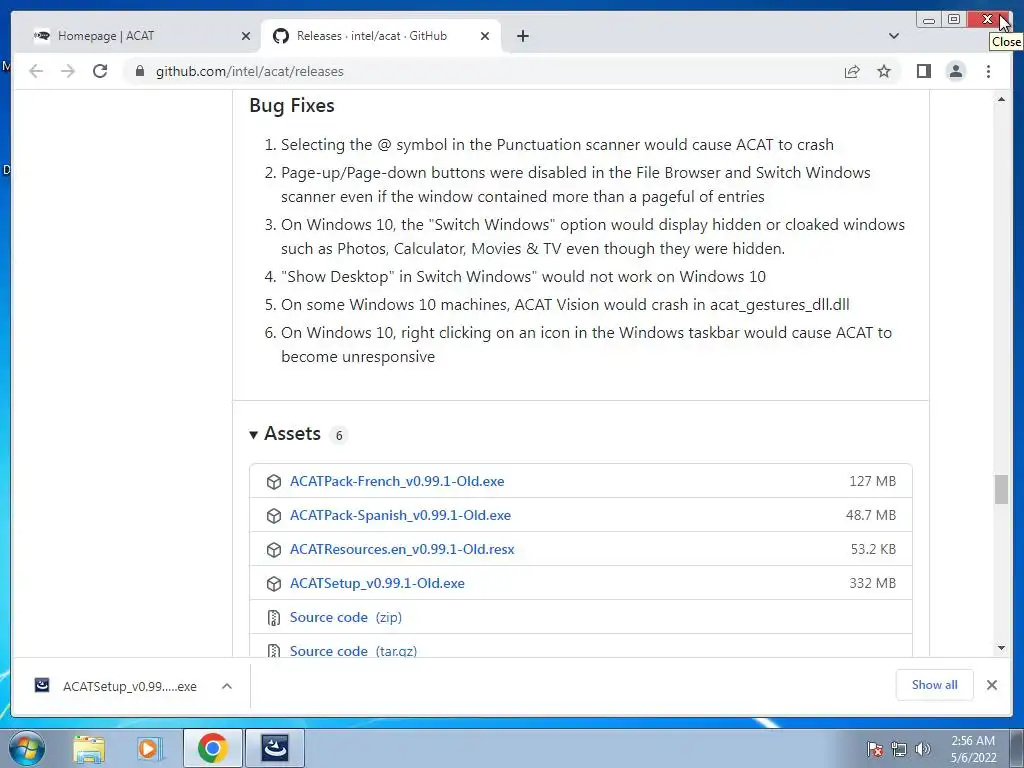Click the 332 MB size text
The height and width of the screenshot is (768, 1024).
point(872,583)
